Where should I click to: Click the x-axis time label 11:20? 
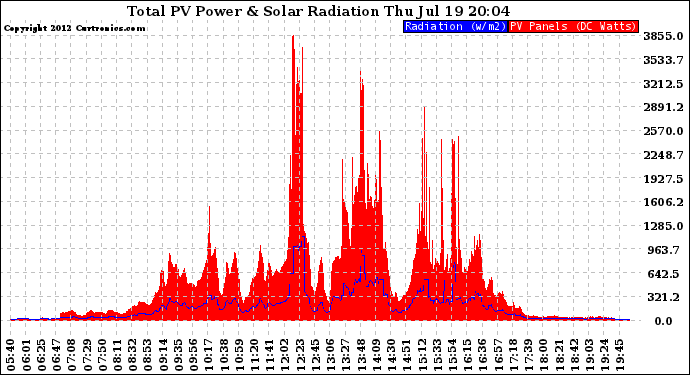pyautogui.click(x=255, y=355)
